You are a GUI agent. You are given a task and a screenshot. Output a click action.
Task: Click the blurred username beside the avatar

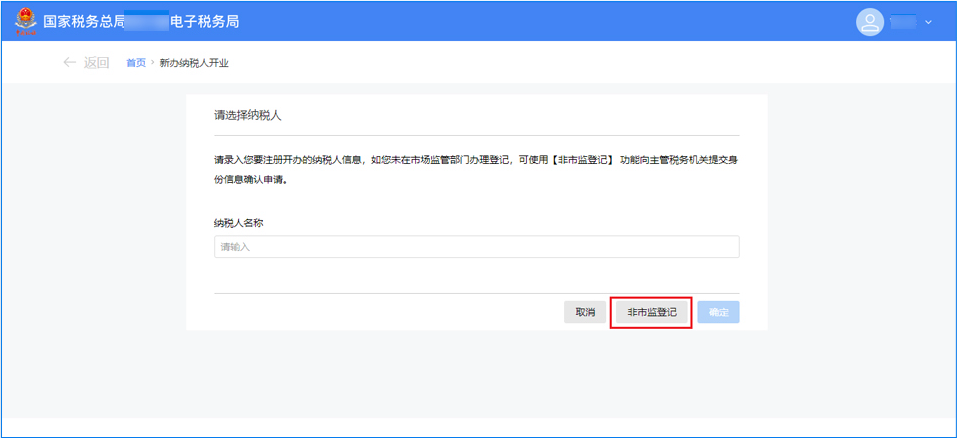coord(903,22)
